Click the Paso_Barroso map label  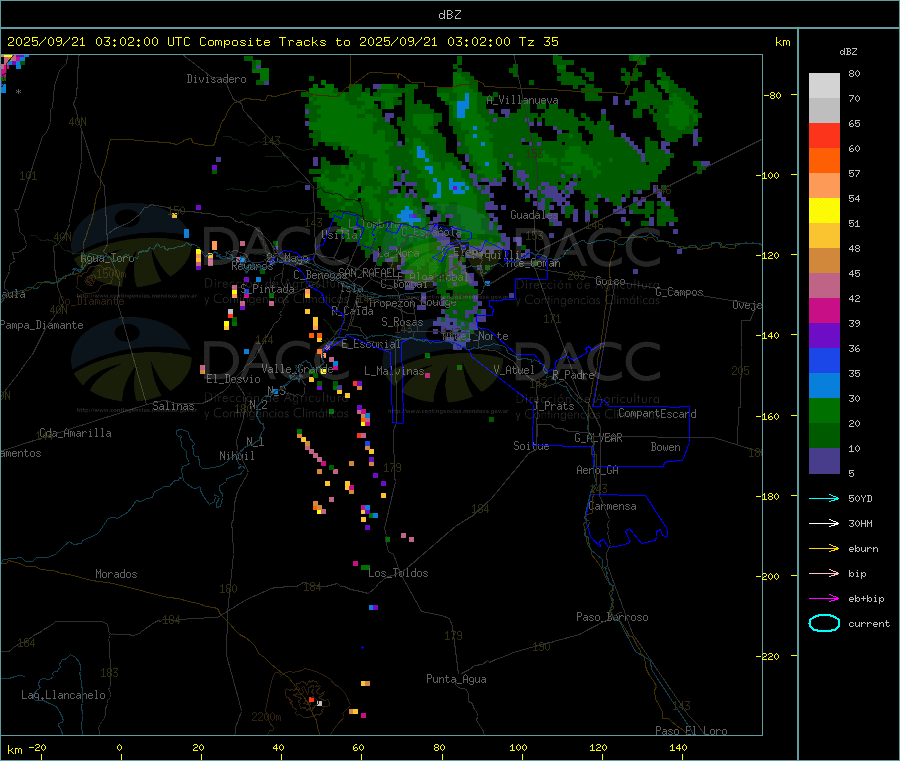[612, 617]
